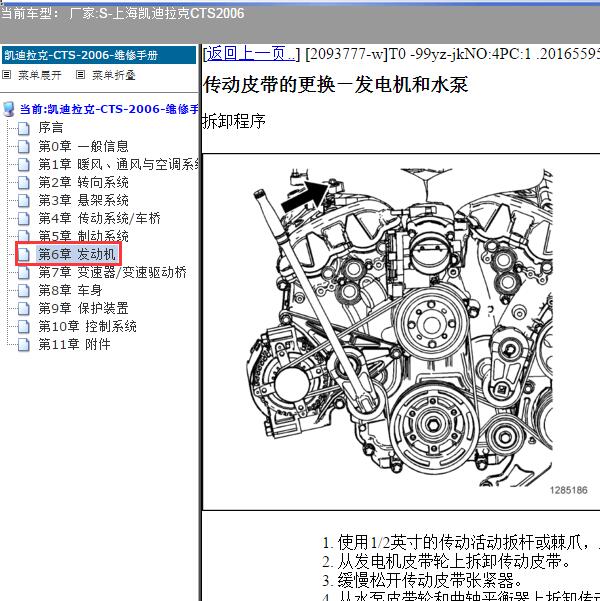Select the root node 当前:凯迪拉克-CTS-2006
Image resolution: width=600 pixels, height=601 pixels.
tap(109, 109)
